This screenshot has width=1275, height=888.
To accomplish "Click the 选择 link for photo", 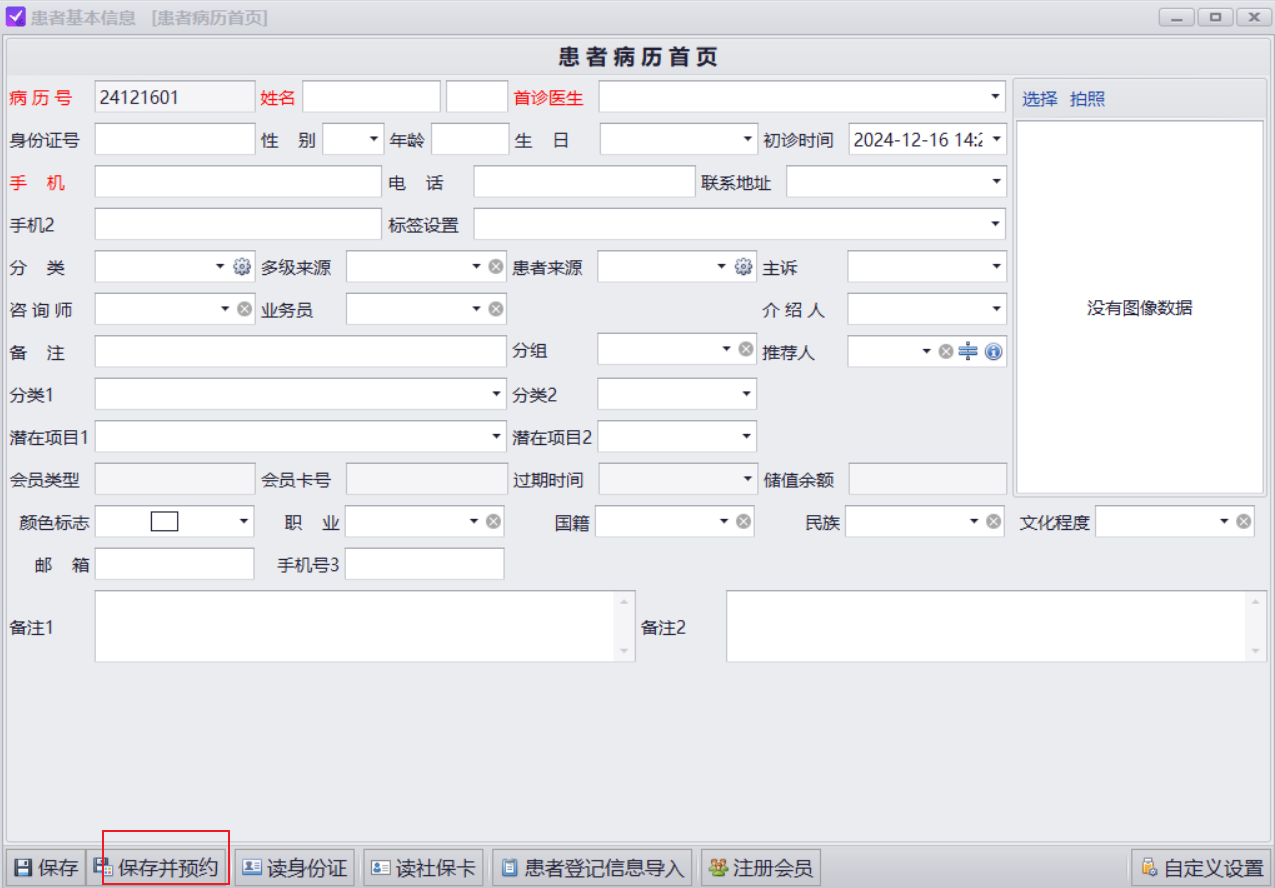I will (x=1040, y=99).
